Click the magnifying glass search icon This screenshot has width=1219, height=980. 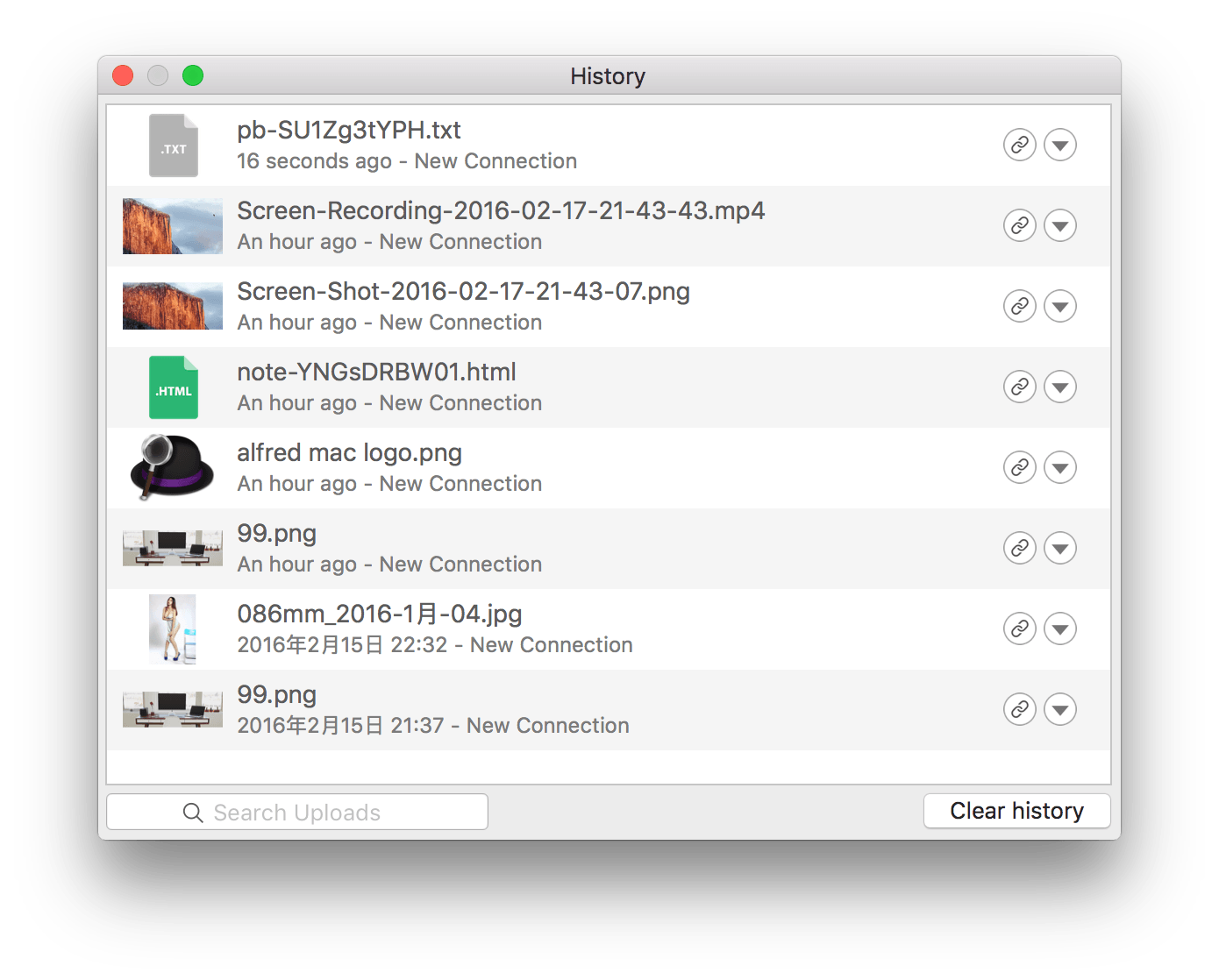193,813
